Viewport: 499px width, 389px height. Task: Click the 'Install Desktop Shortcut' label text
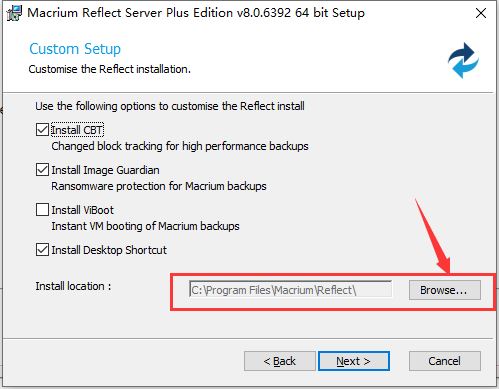click(109, 250)
